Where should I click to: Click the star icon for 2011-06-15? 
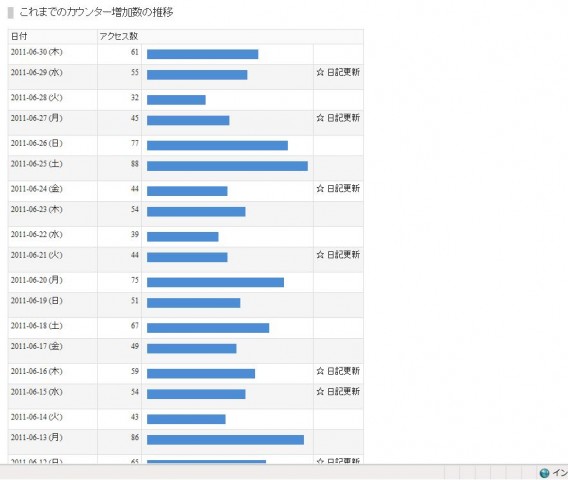[x=320, y=392]
